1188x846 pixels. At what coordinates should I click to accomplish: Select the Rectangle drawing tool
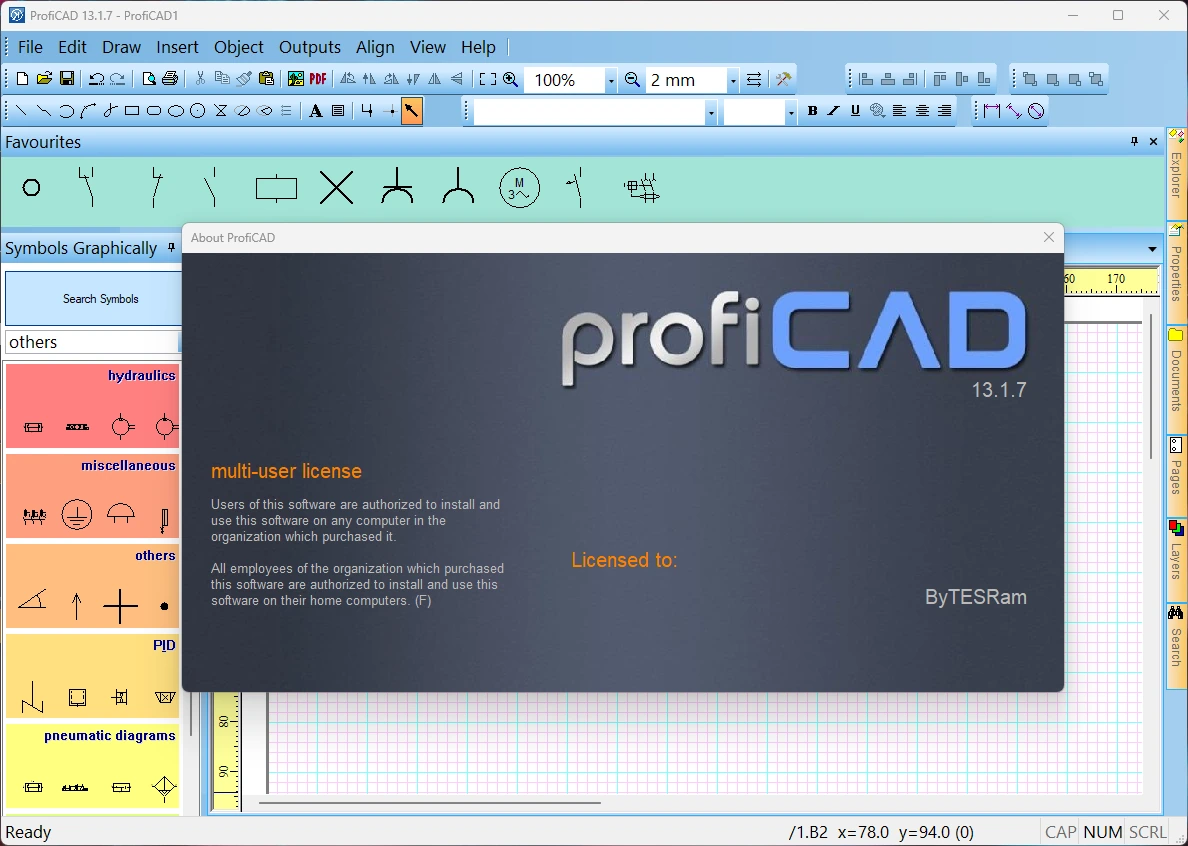coord(132,111)
